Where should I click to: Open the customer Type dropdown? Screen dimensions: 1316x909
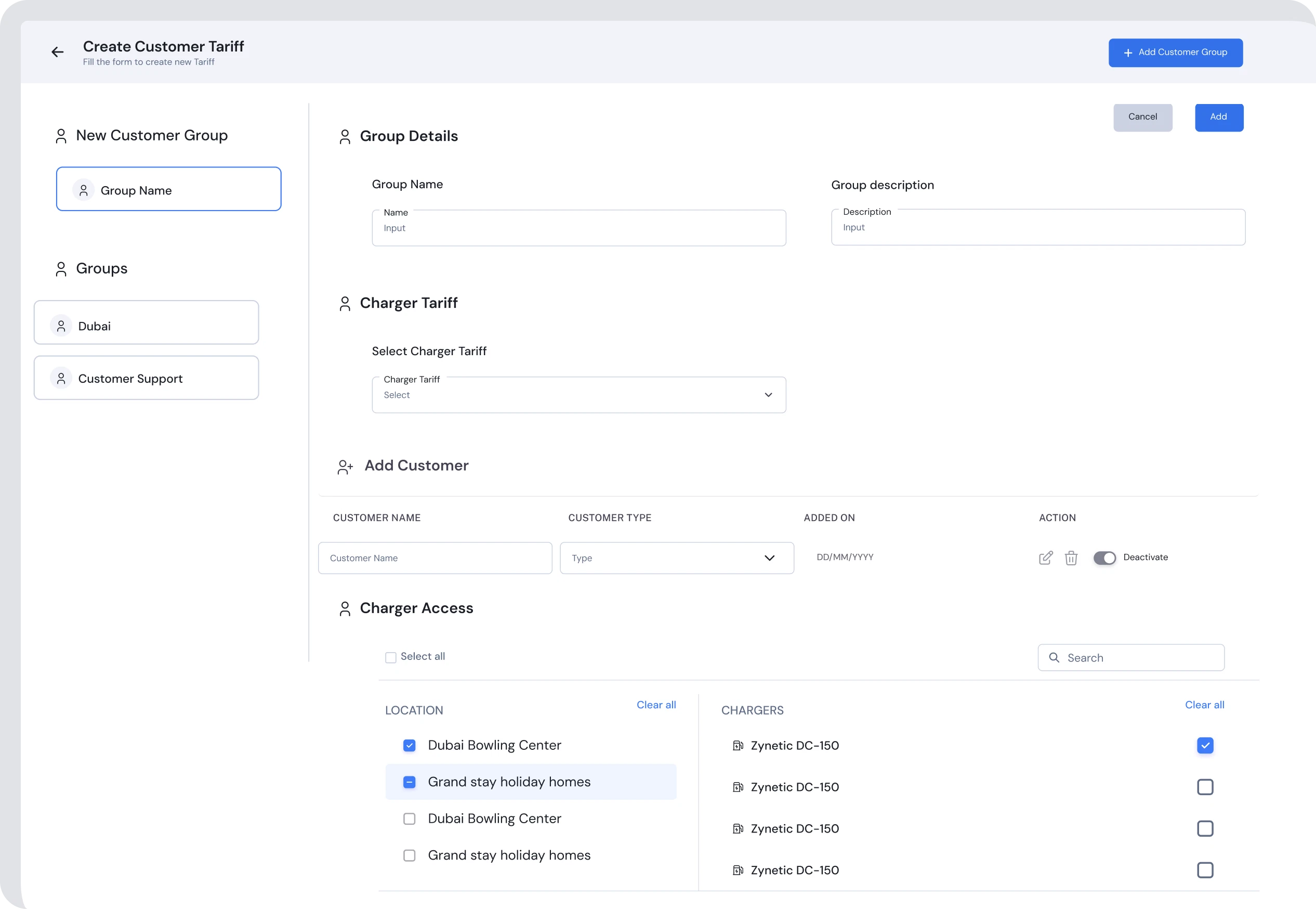pos(677,557)
